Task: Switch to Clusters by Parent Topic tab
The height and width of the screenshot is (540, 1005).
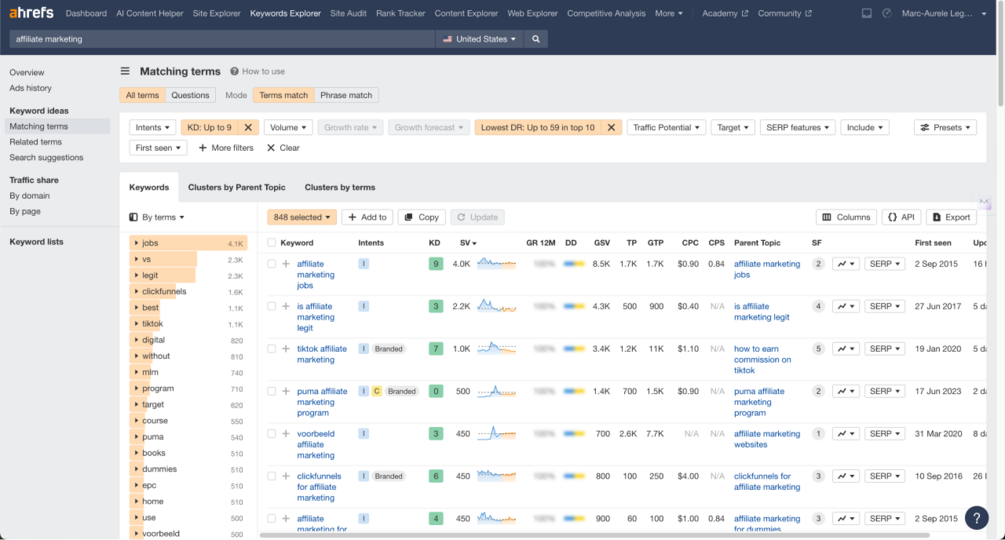Action: click(x=237, y=188)
